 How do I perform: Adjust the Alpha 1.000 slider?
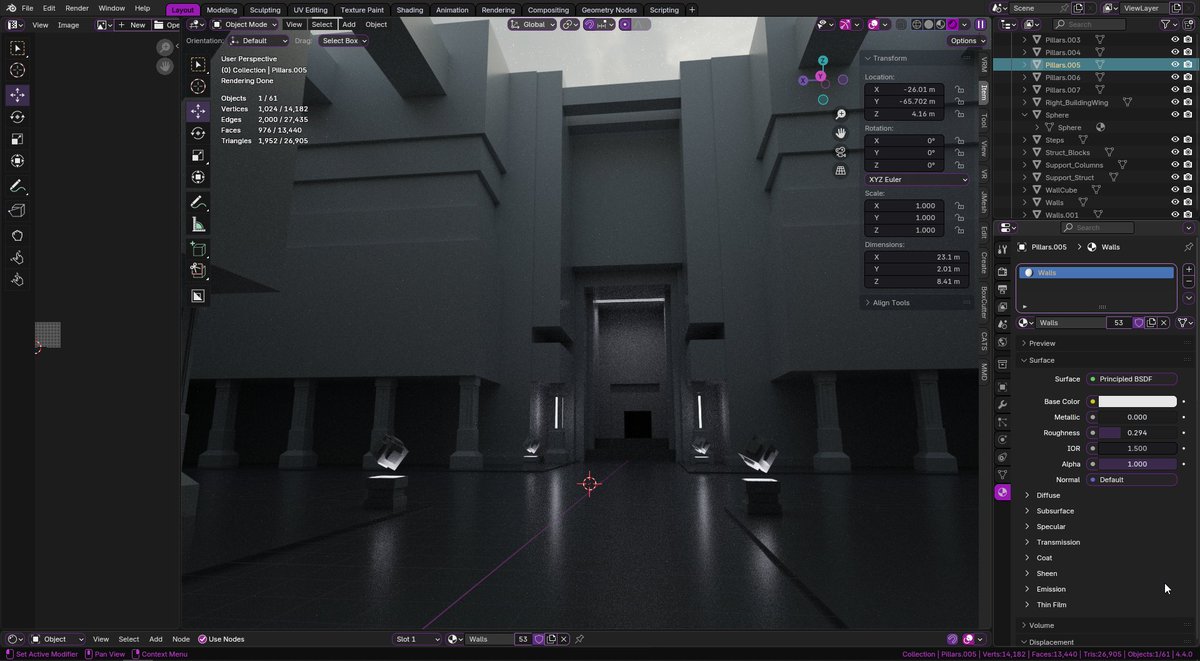click(x=1137, y=464)
